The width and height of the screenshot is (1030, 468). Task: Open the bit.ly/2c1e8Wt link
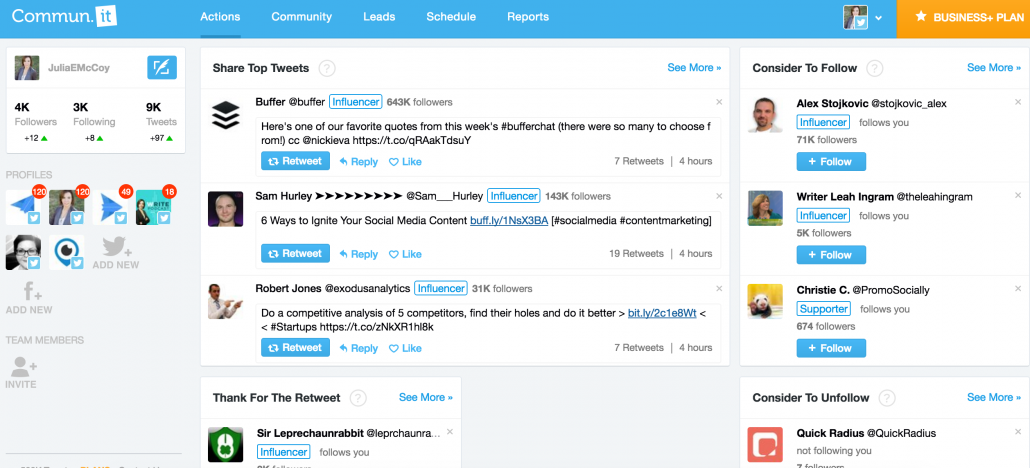(662, 314)
